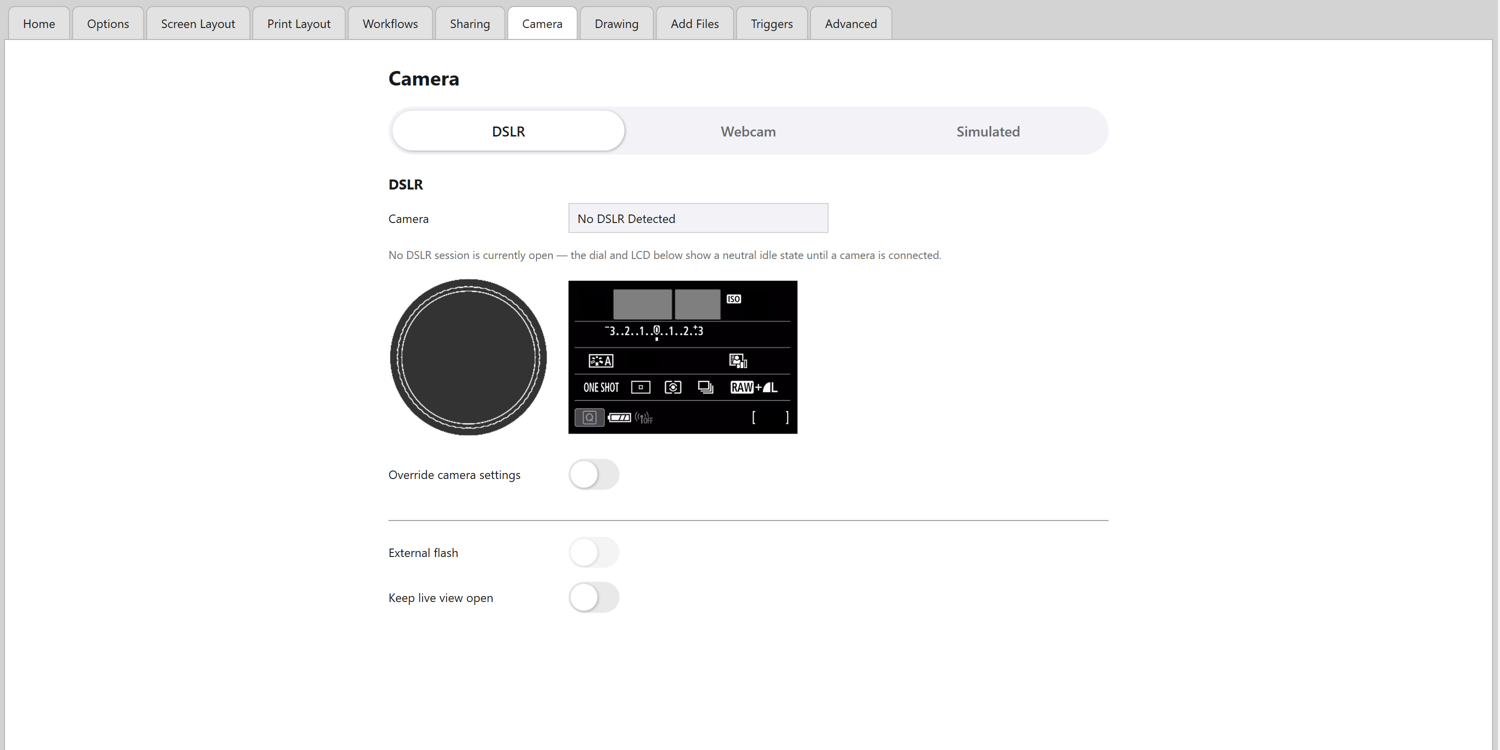Open the Camera selection dropdown
1500x750 pixels.
[x=698, y=218]
